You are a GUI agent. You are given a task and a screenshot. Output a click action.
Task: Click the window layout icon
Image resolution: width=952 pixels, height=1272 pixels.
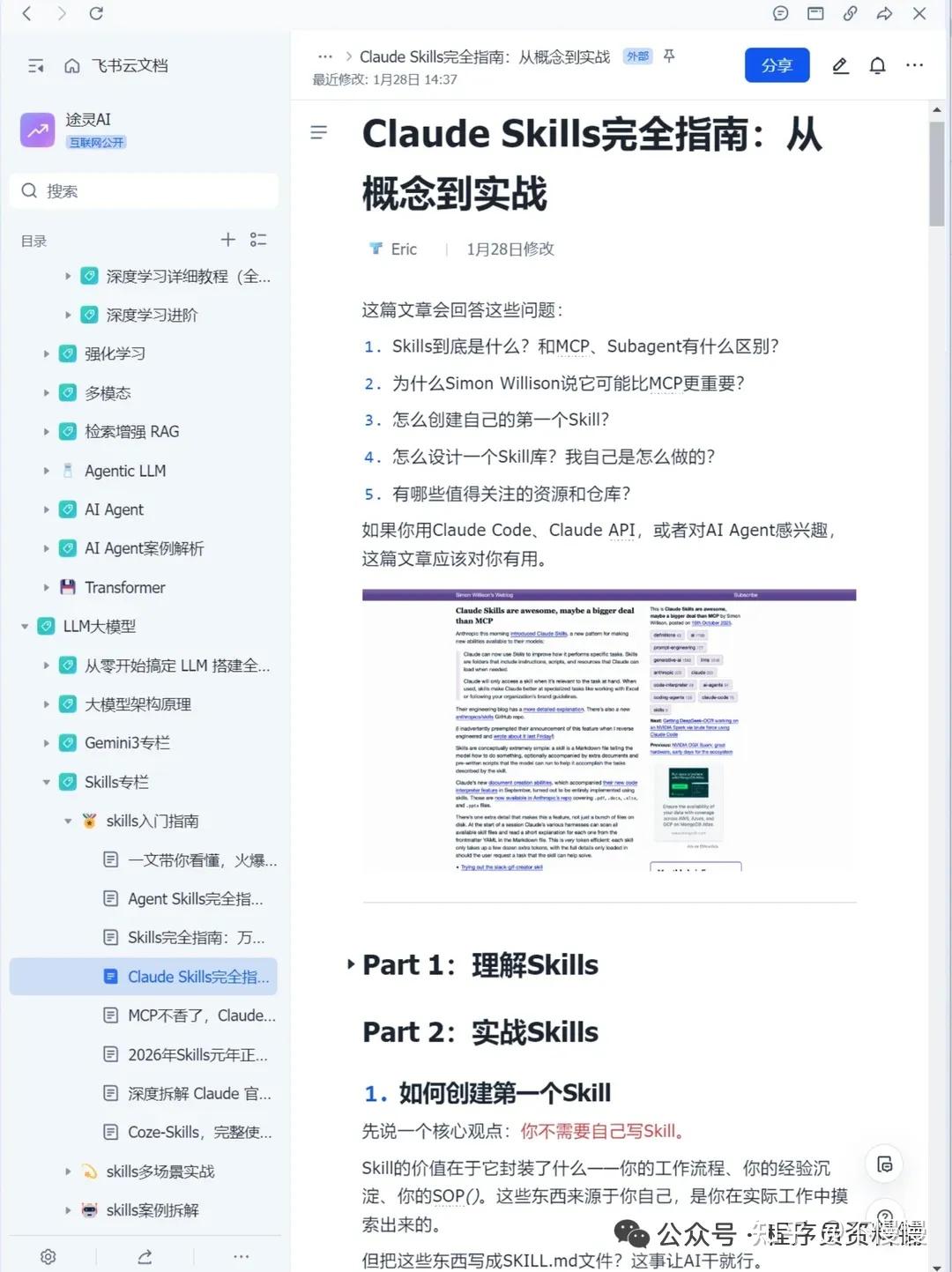click(x=815, y=13)
